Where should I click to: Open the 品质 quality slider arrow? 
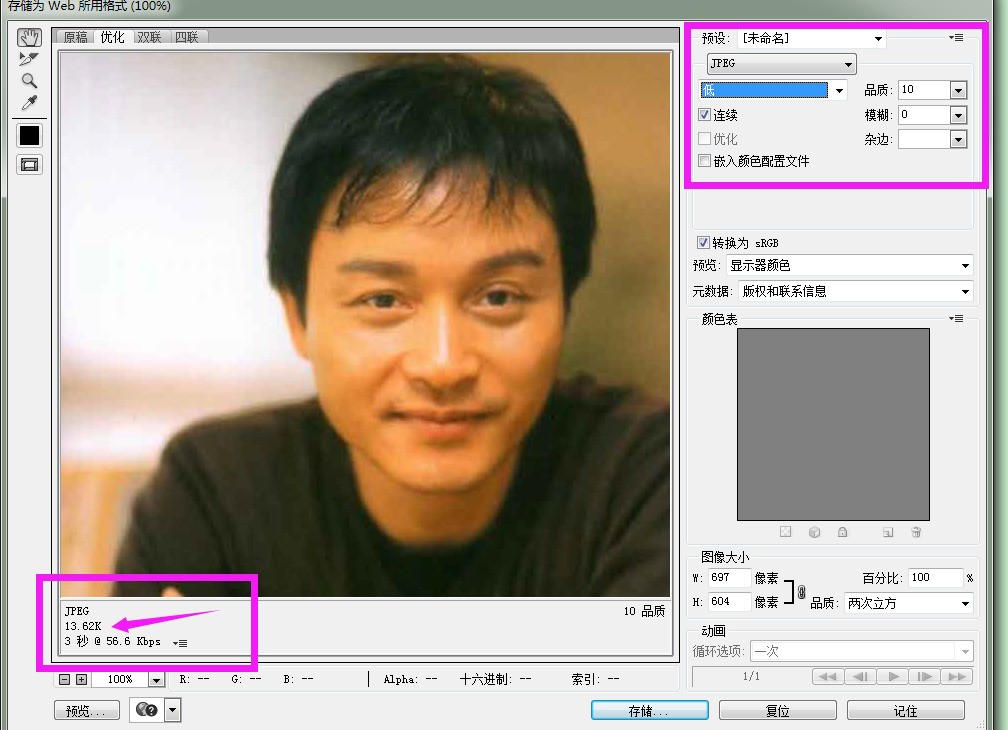pos(958,91)
